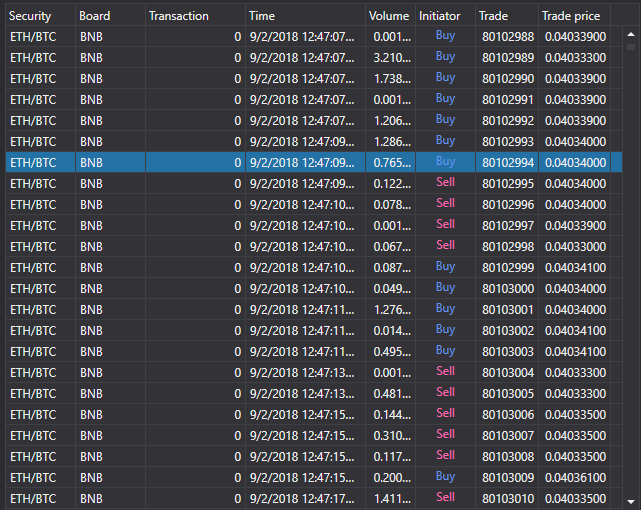Sort by the Time column header
Viewport: 641px width, 510px height.
305,16
